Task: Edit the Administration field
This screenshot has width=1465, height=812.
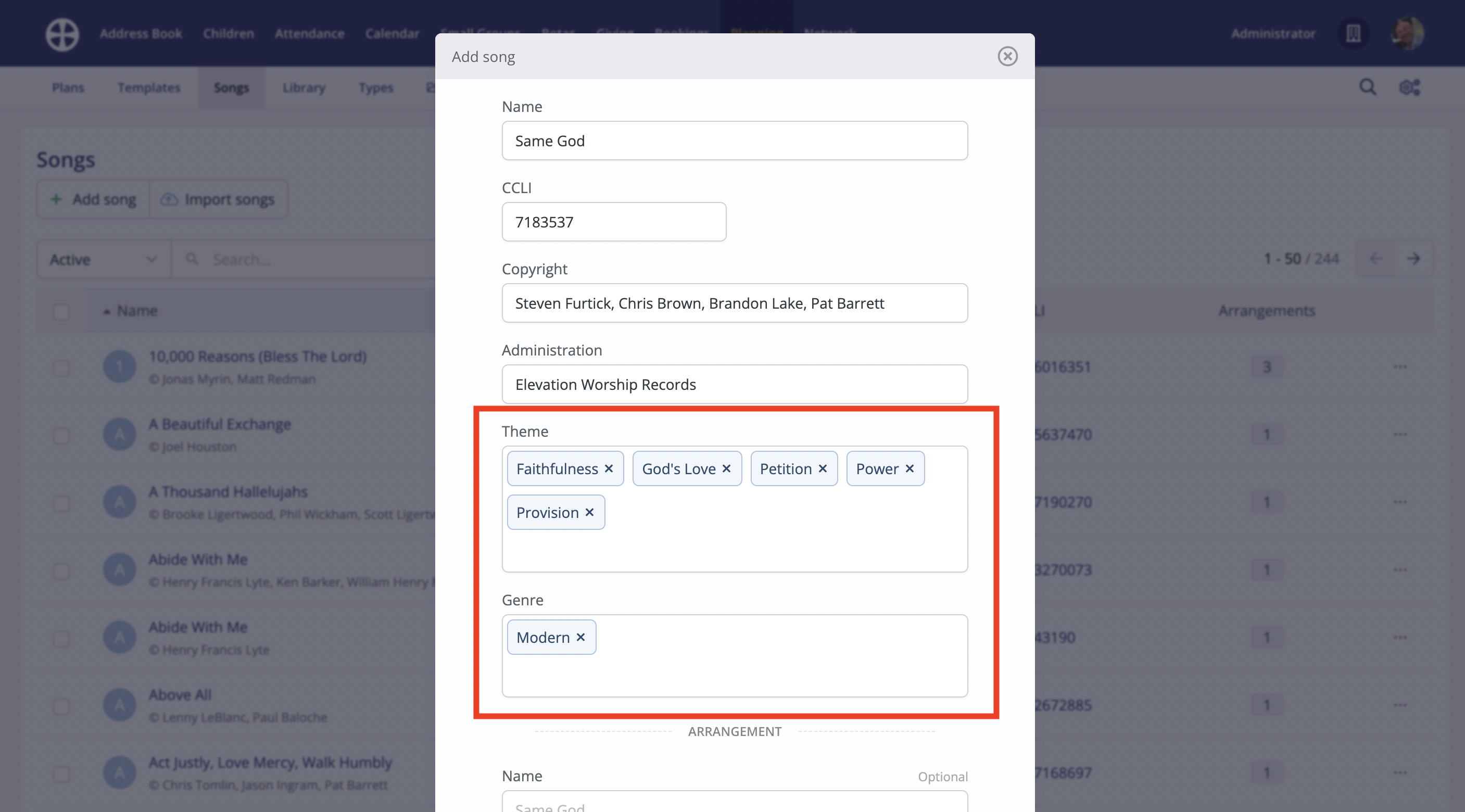Action: [x=734, y=384]
